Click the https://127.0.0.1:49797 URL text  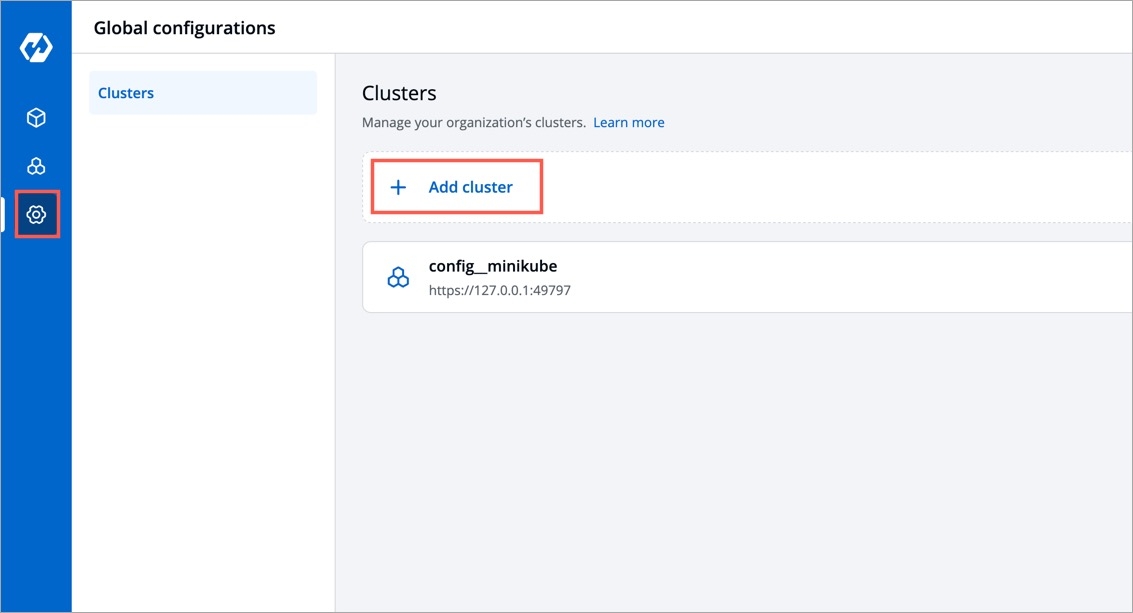[499, 290]
